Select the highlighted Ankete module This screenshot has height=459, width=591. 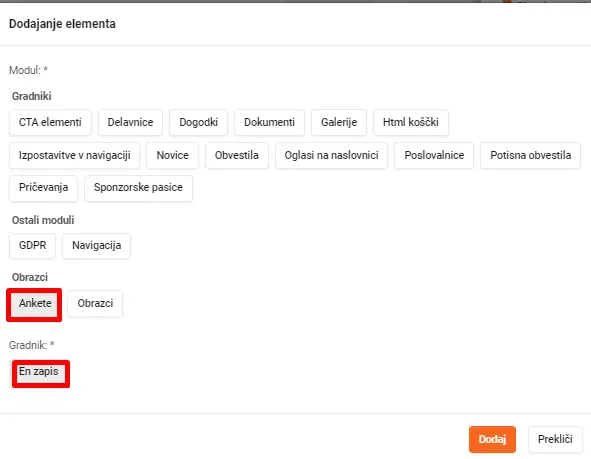click(34, 304)
